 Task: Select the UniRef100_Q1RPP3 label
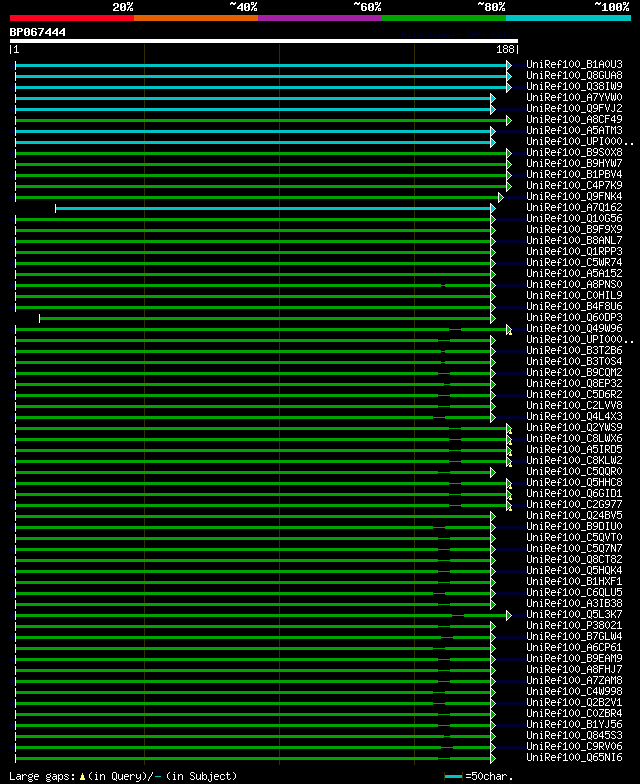tap(574, 252)
